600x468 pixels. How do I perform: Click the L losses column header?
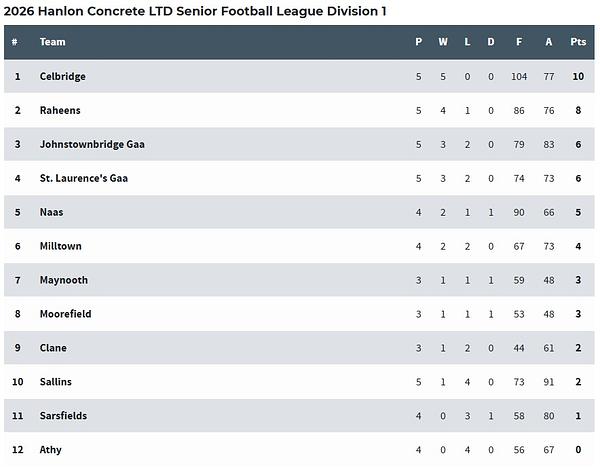[467, 42]
